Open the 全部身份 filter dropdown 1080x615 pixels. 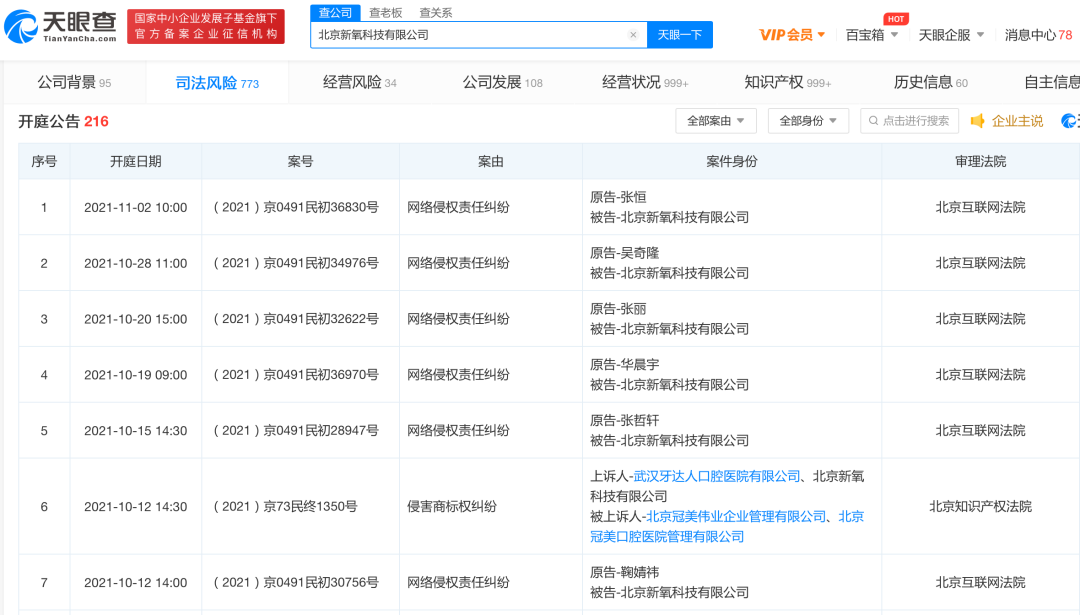click(806, 119)
